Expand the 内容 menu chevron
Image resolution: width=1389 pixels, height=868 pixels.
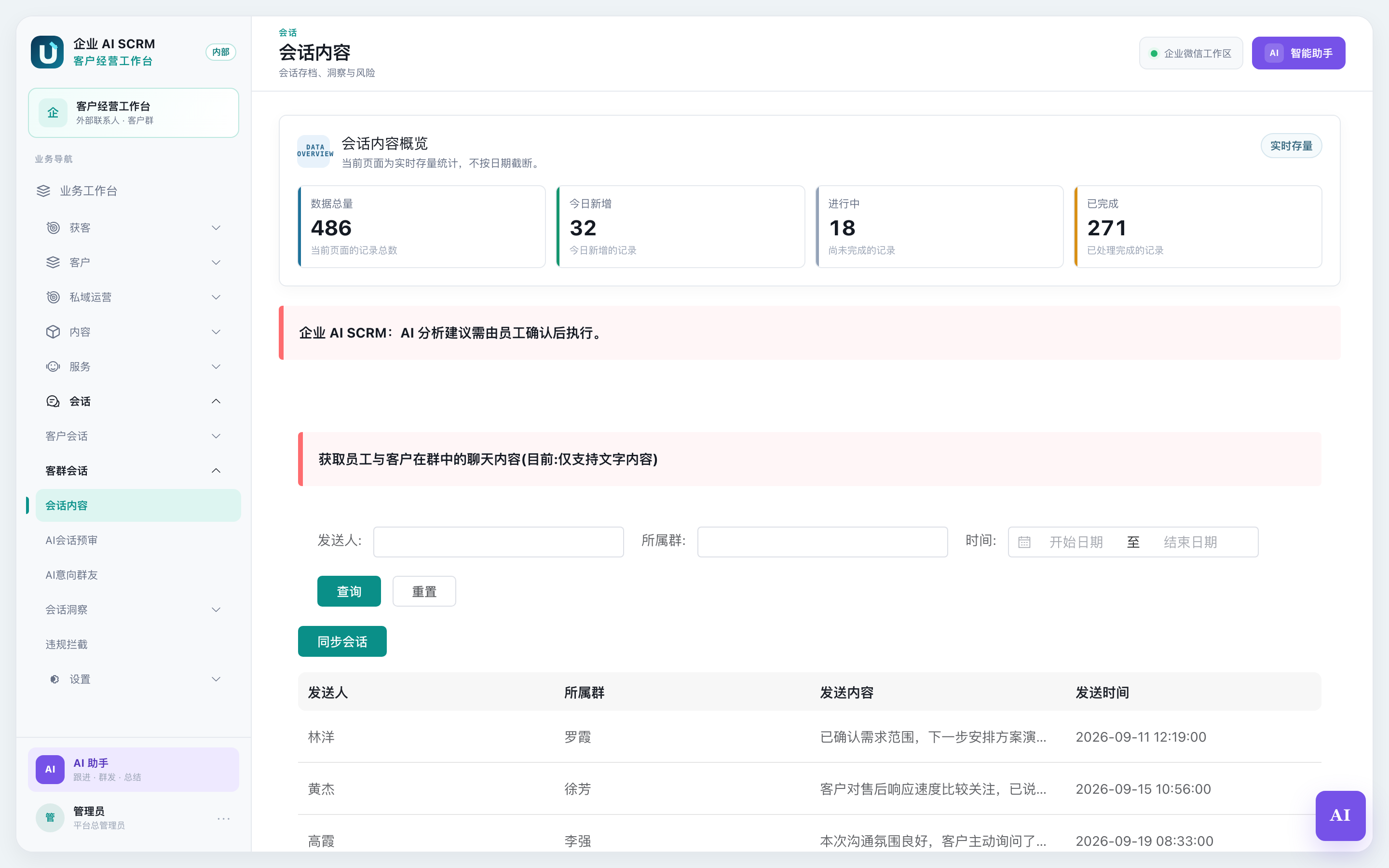216,332
